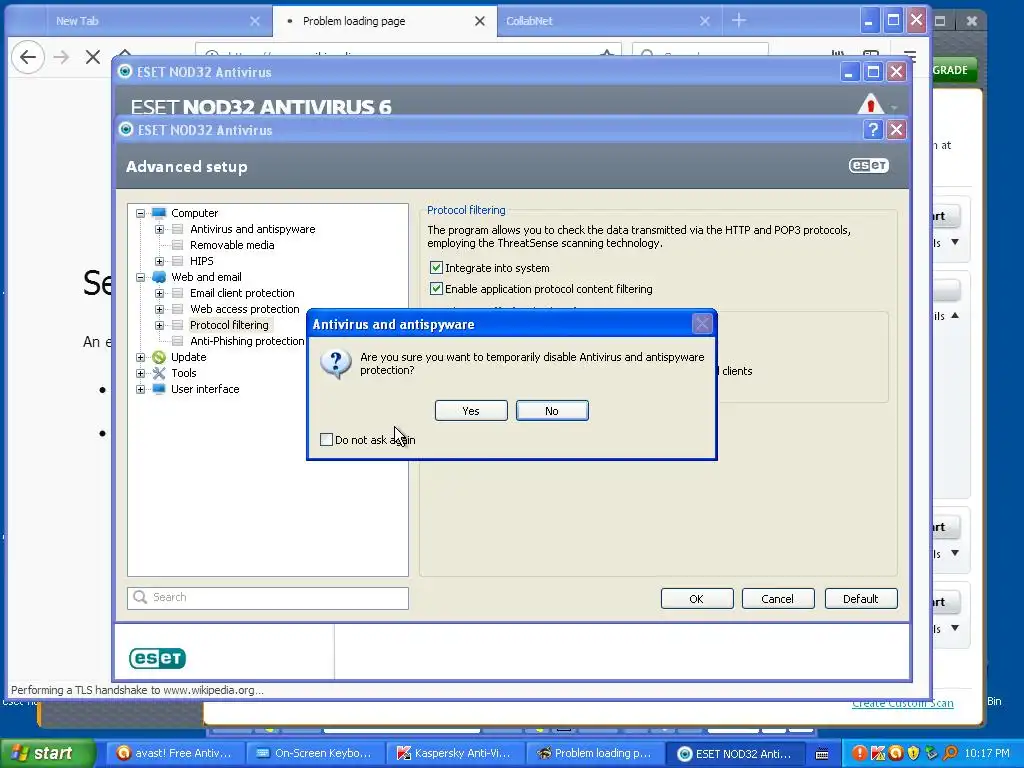Uncheck Integrate into system
This screenshot has height=768, width=1024.
(x=436, y=268)
